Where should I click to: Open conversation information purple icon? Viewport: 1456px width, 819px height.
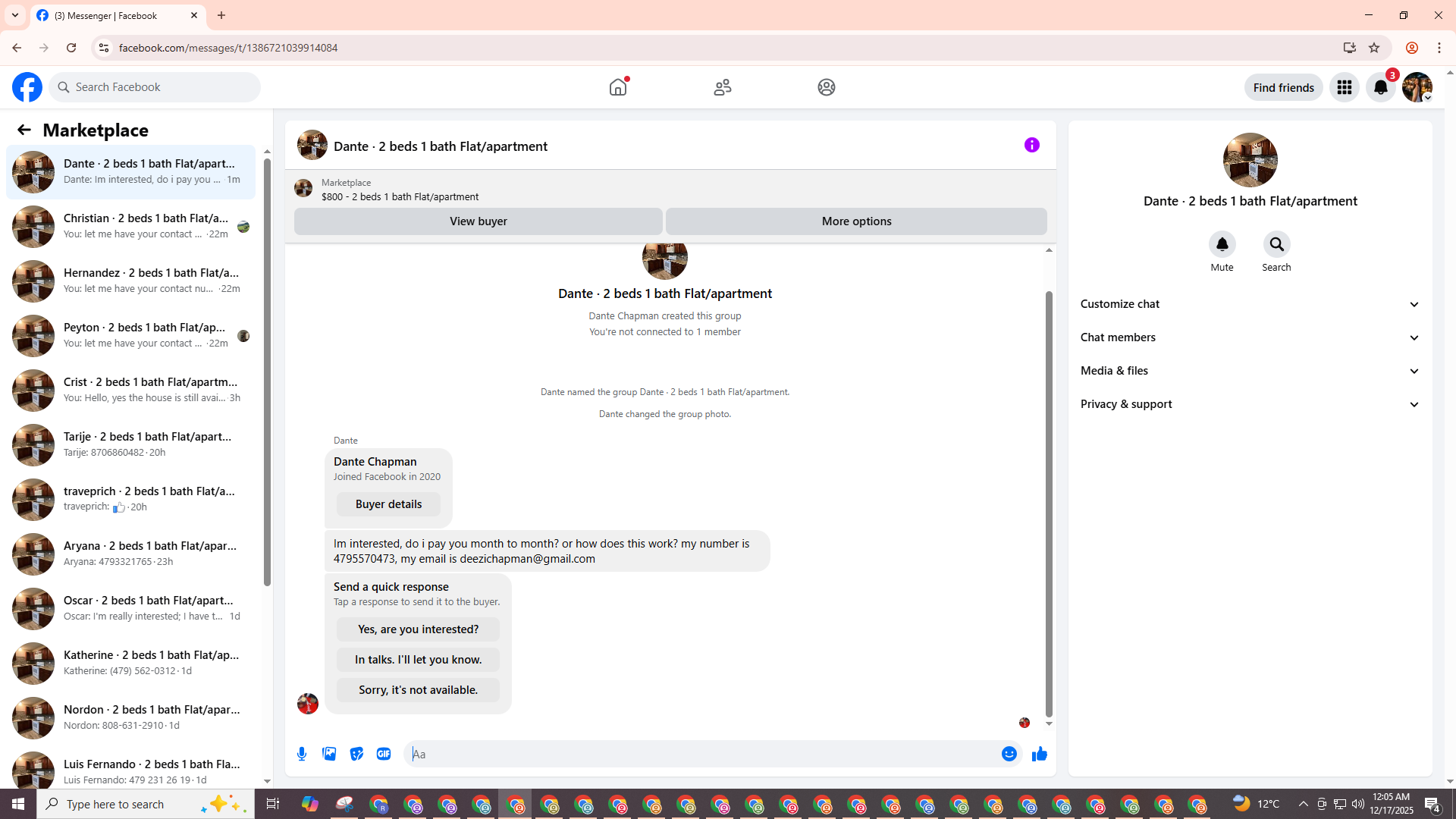pyautogui.click(x=1032, y=145)
